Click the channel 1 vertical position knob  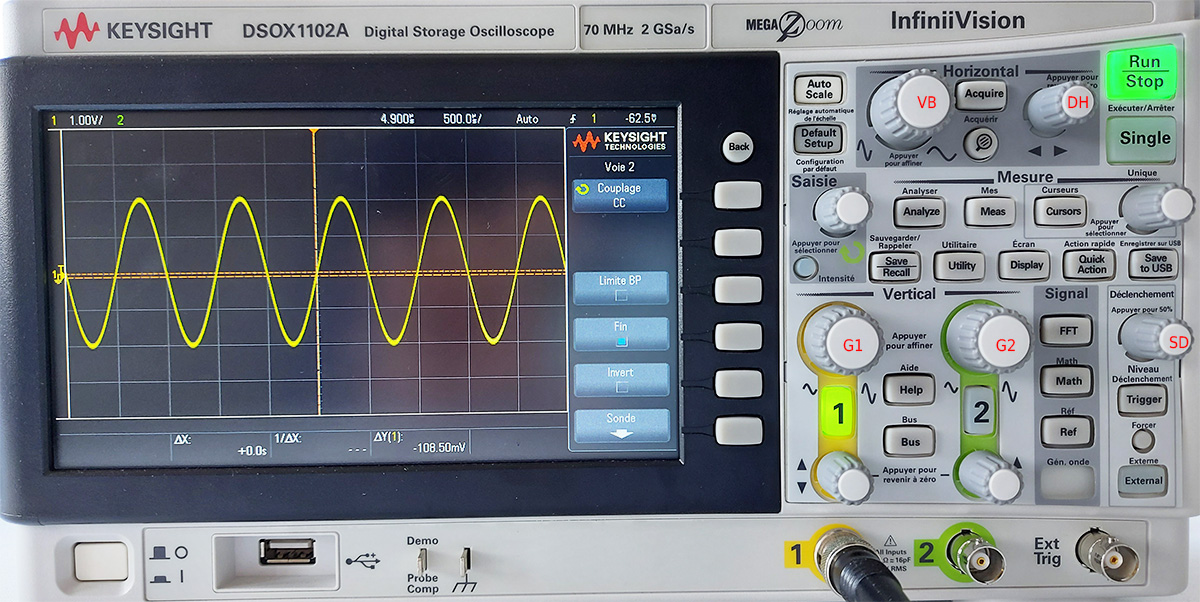click(x=846, y=478)
